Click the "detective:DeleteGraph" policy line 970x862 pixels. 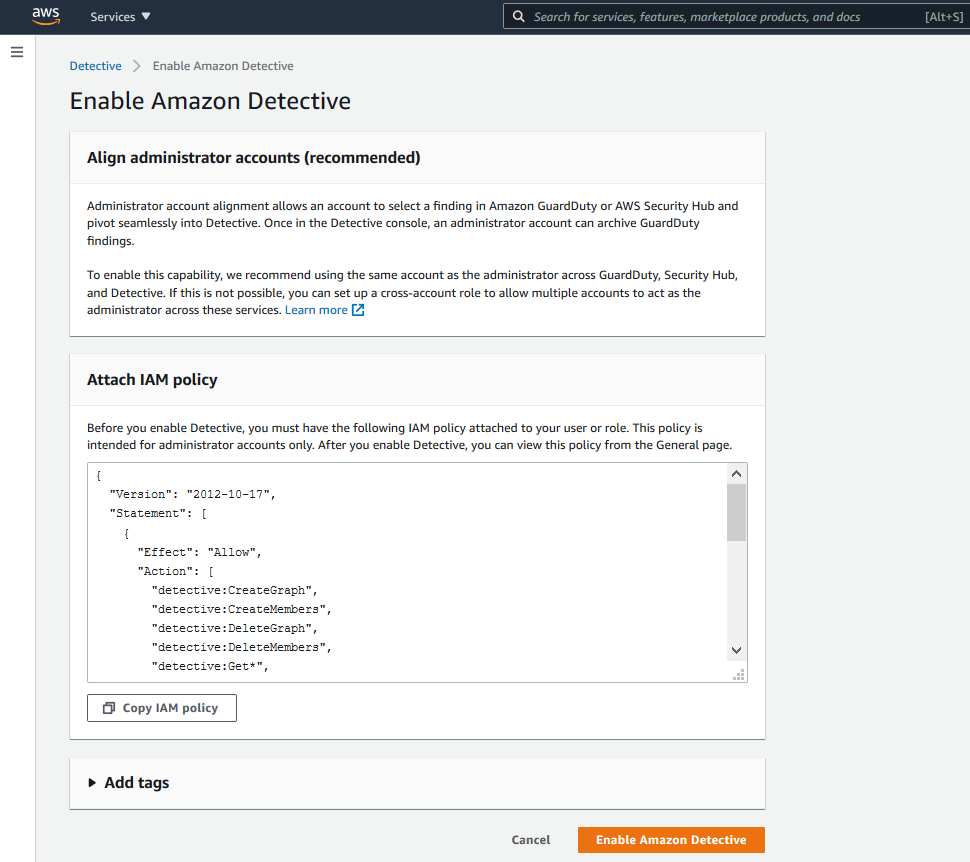point(234,628)
